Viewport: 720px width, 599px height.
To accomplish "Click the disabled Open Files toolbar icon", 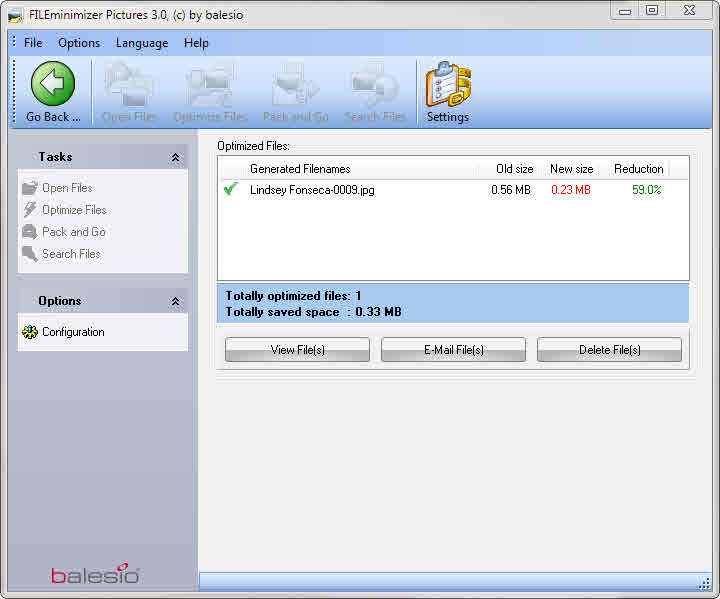I will point(129,85).
